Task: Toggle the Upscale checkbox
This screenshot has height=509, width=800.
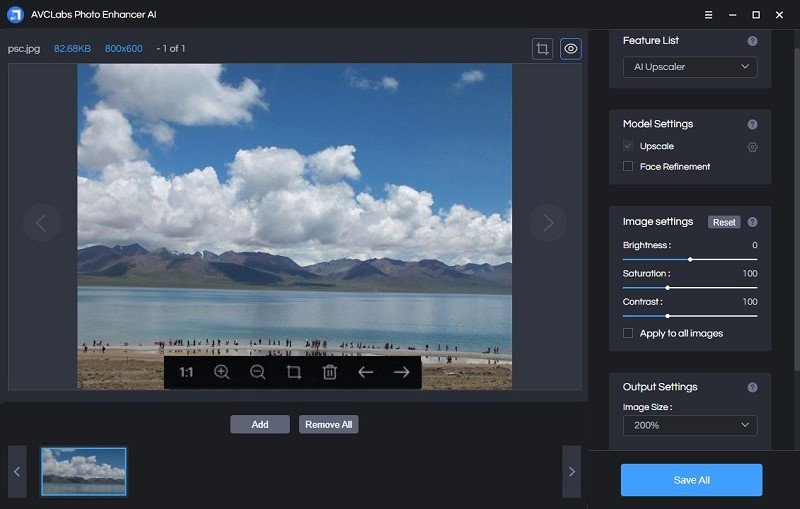Action: pos(628,146)
